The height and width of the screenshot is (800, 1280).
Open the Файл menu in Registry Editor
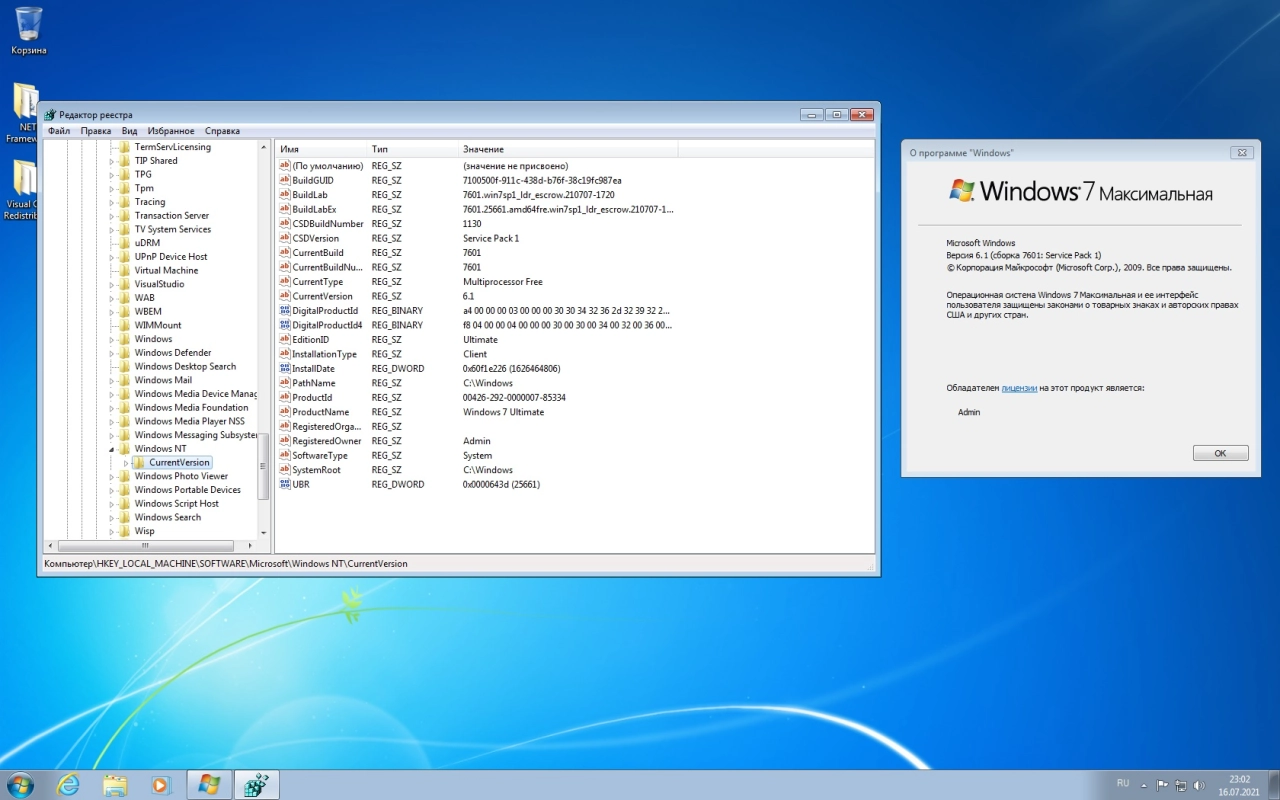pyautogui.click(x=58, y=131)
